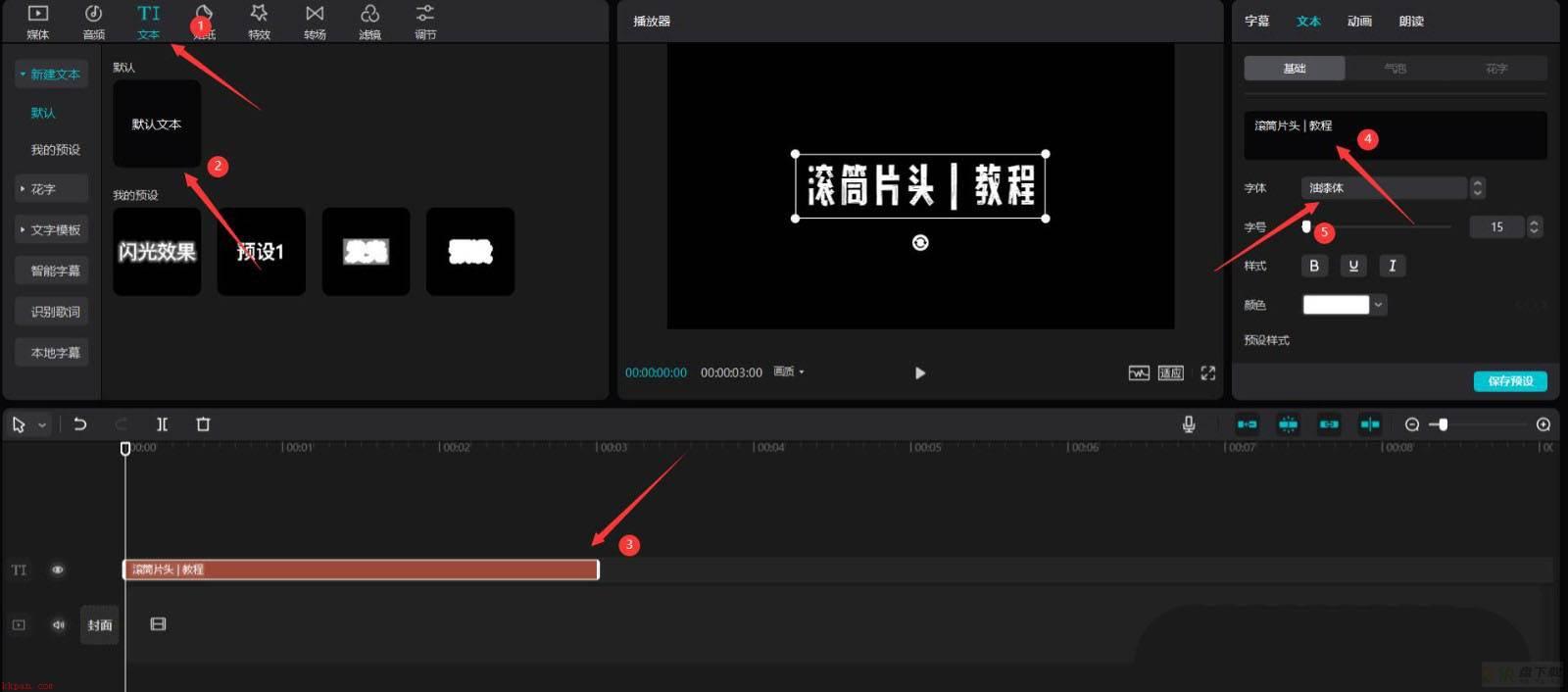
Task: Click the timeline zoom slider handle
Action: pyautogui.click(x=1443, y=424)
